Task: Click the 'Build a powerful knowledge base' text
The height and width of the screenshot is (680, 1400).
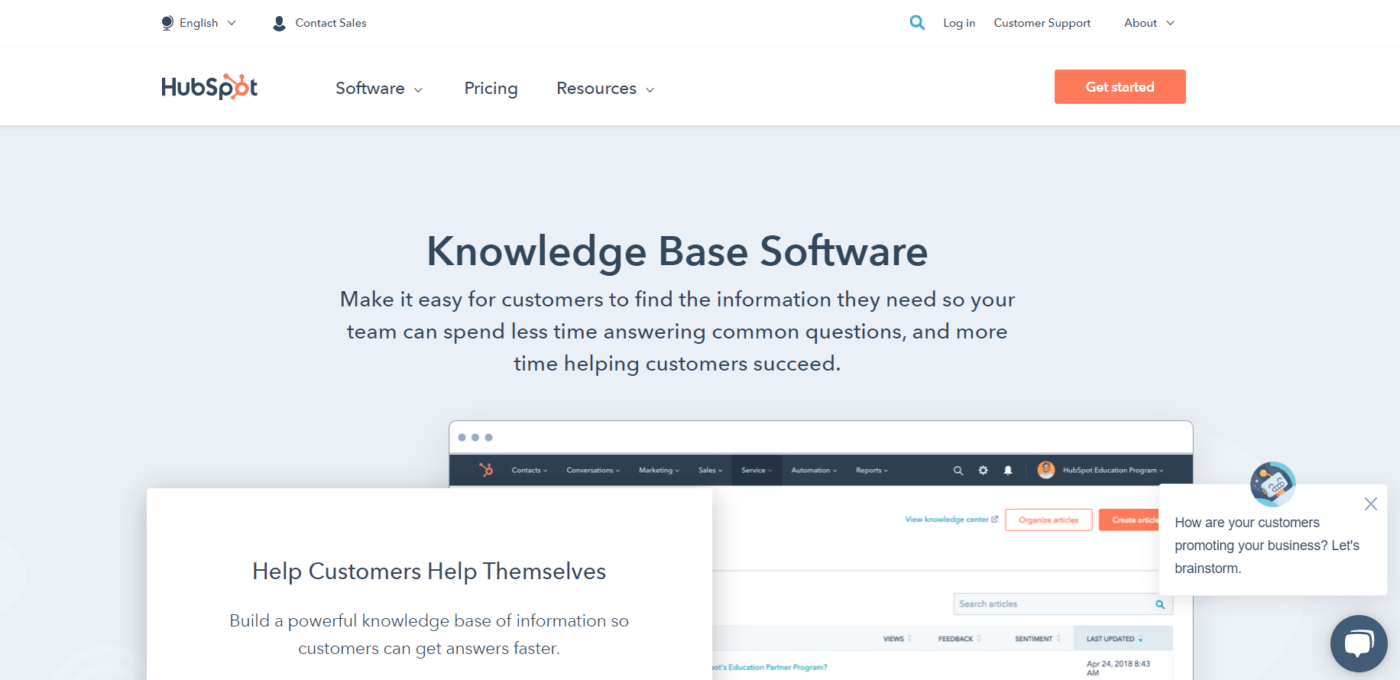Action: pos(429,634)
